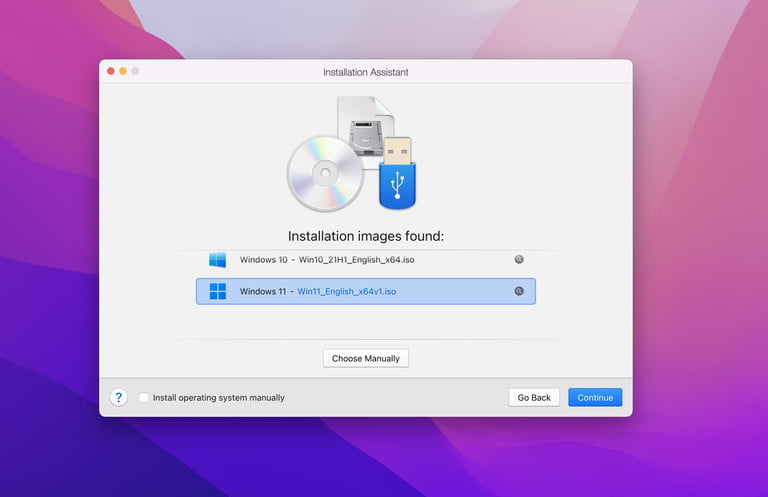768x497 pixels.
Task: Select the Windows 10 installation image row
Action: (366, 260)
